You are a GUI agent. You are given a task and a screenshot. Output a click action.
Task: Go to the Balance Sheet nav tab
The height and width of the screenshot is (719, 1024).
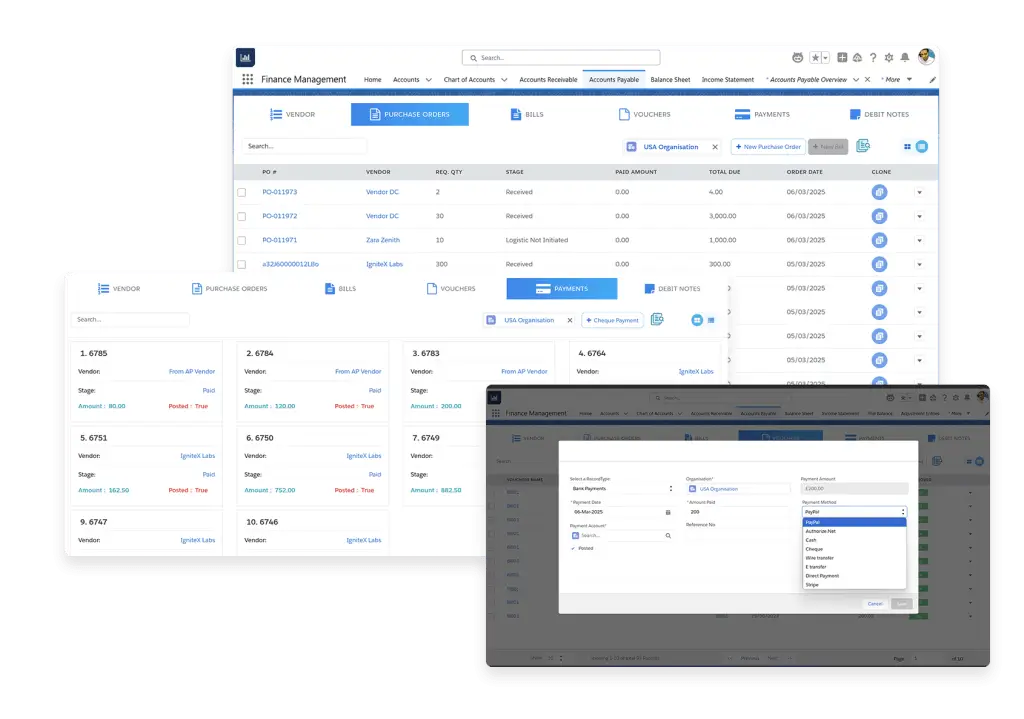point(670,80)
